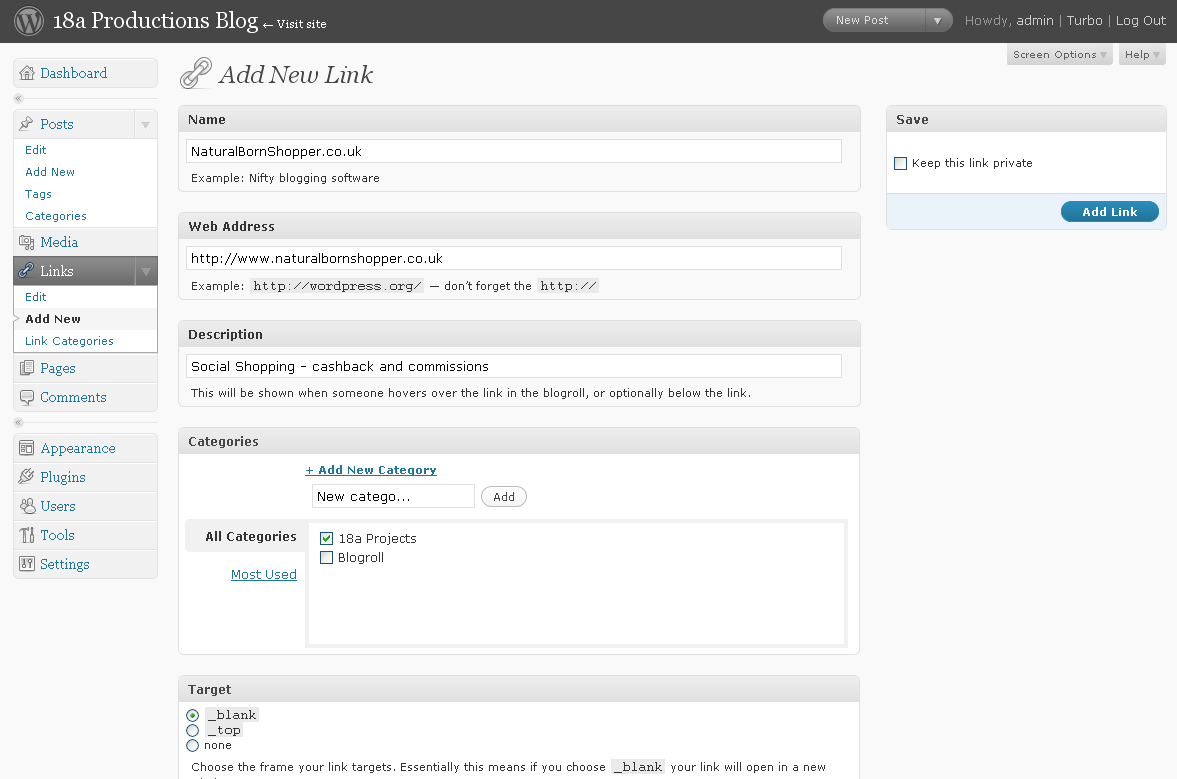1177x779 pixels.
Task: Click the Save box header
Action: [x=1026, y=119]
